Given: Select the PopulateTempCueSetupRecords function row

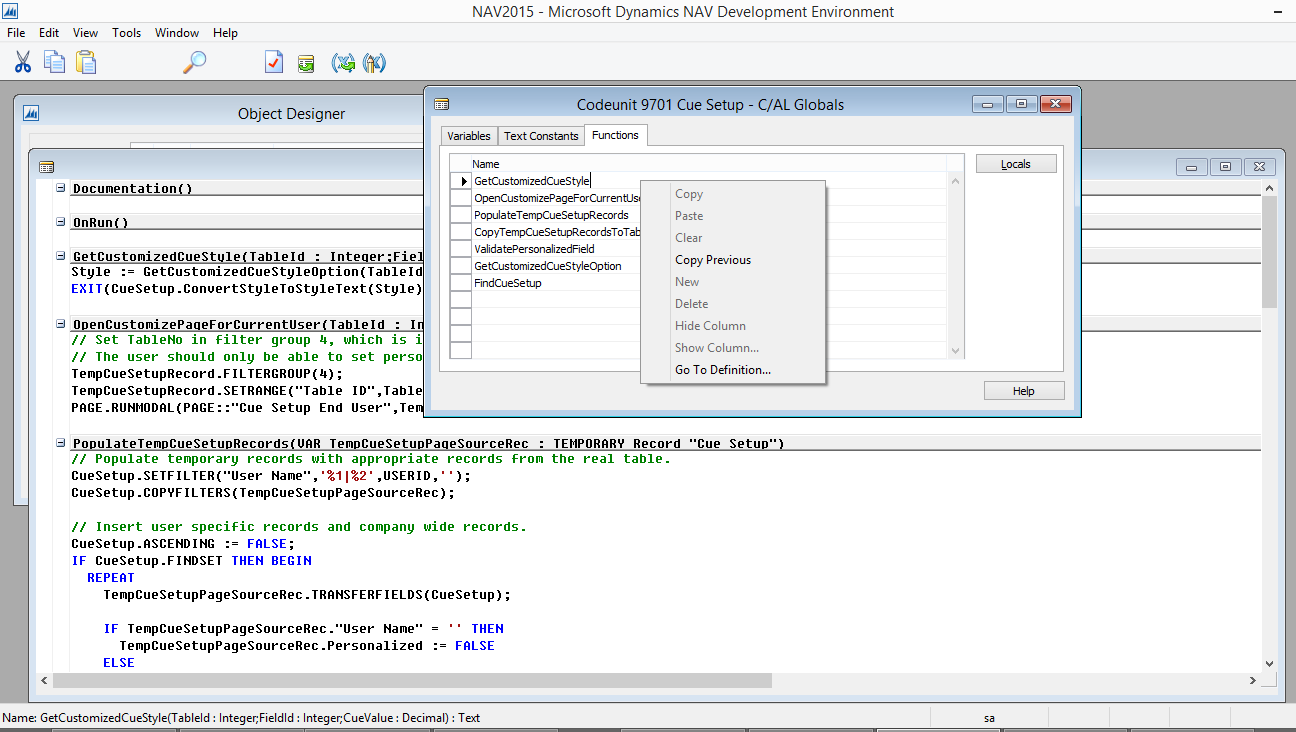Looking at the screenshot, I should coord(556,215).
